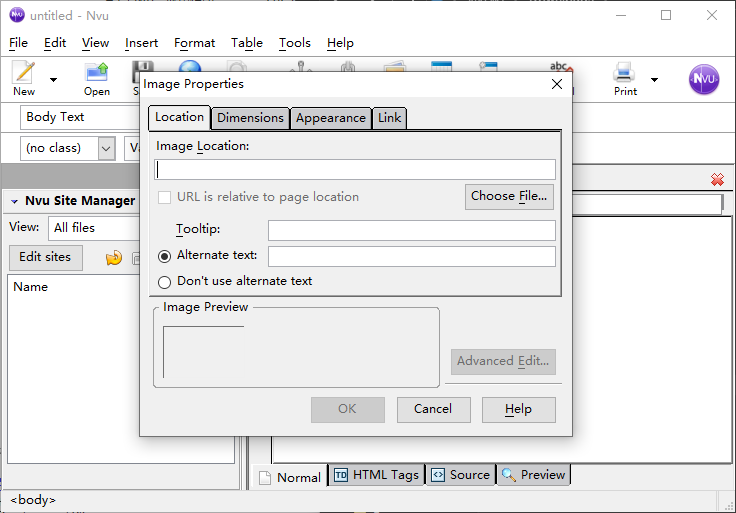This screenshot has height=513, width=736.
Task: Click the Tooltip text field
Action: coord(412,230)
